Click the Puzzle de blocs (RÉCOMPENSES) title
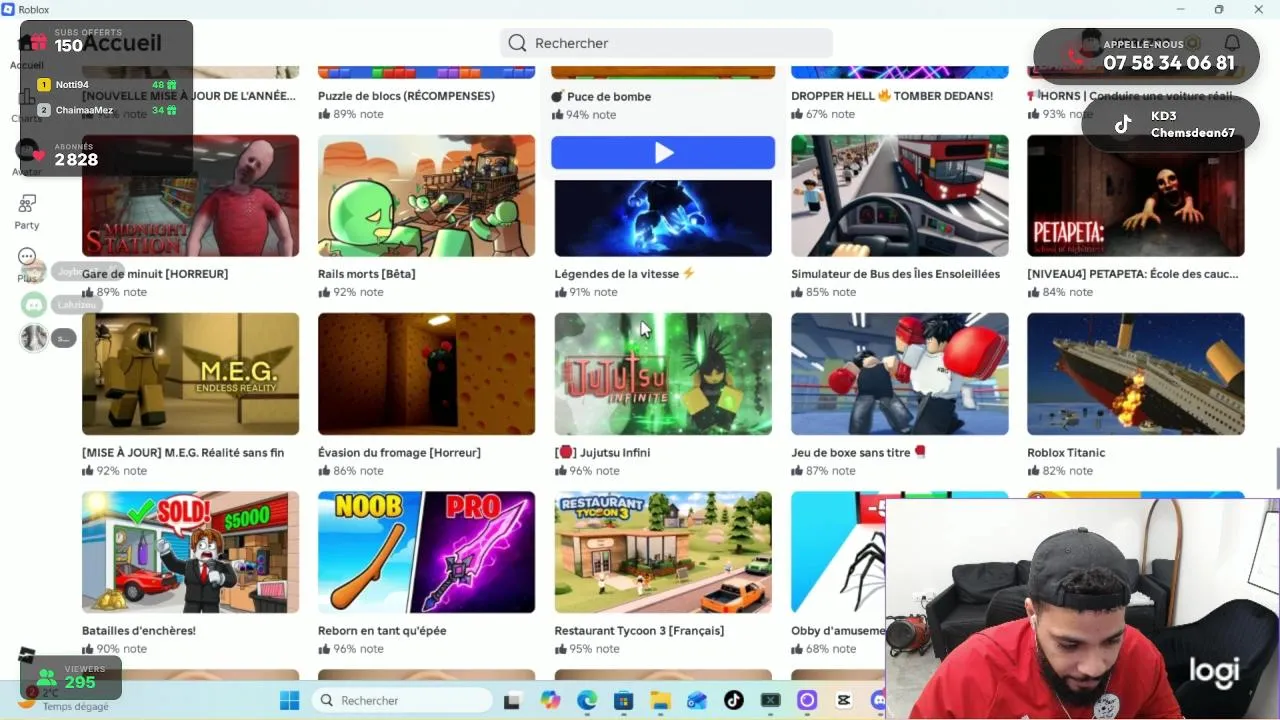Screen dimensions: 1280x720 pos(406,96)
